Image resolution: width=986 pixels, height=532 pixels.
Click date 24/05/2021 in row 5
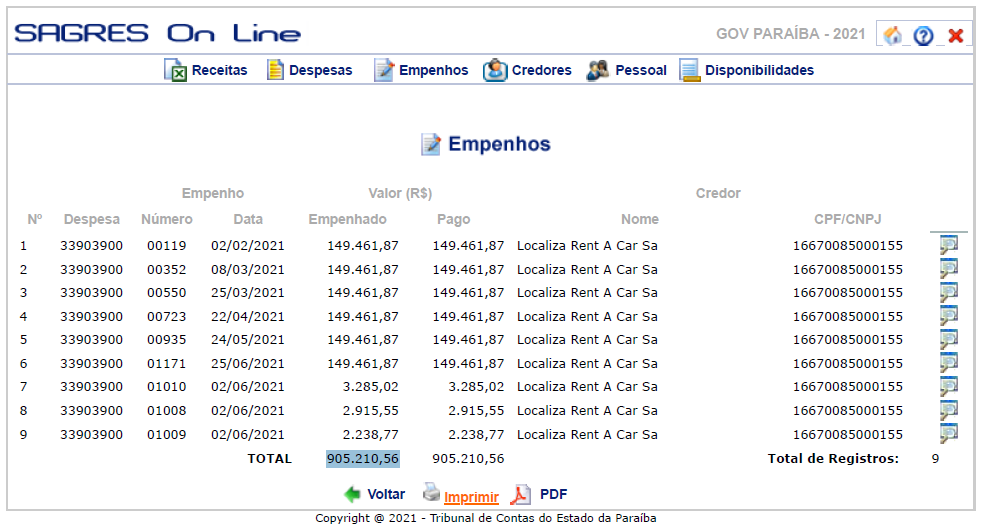tap(248, 340)
